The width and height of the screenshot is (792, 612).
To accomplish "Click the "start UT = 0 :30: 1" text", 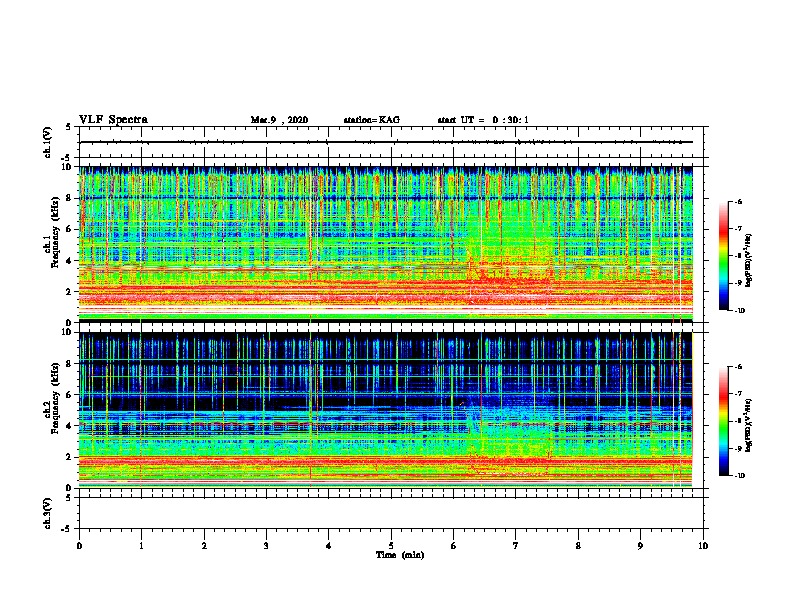I will (483, 120).
